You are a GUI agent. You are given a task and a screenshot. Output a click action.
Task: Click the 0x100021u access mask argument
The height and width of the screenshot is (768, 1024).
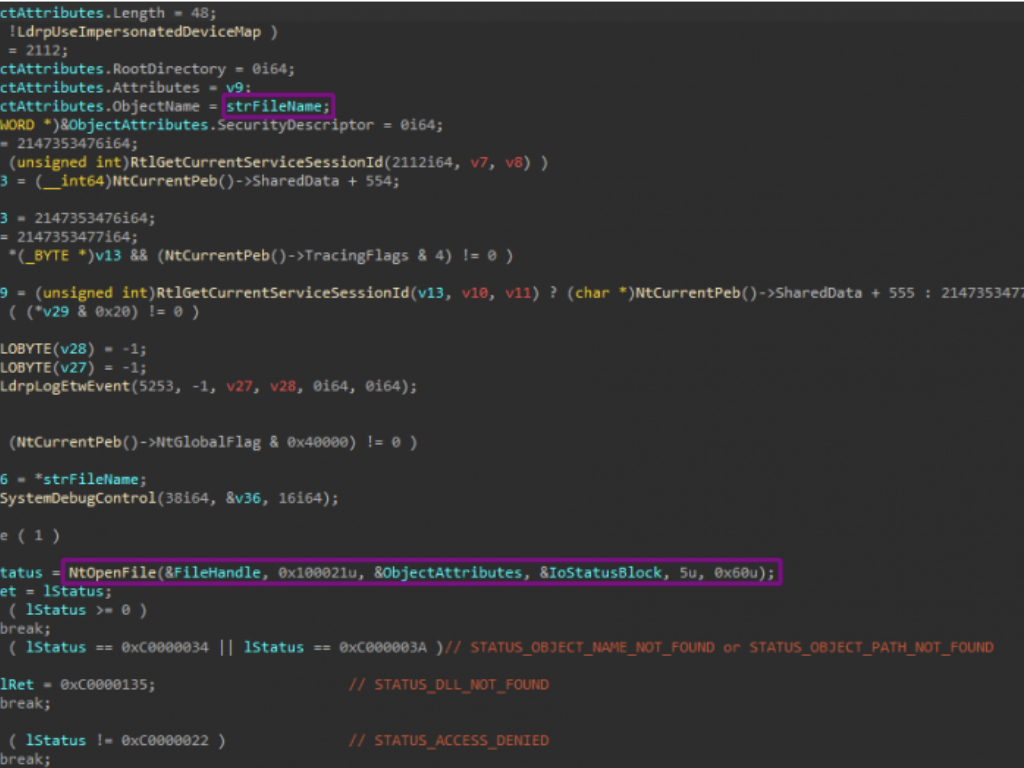[x=320, y=572]
